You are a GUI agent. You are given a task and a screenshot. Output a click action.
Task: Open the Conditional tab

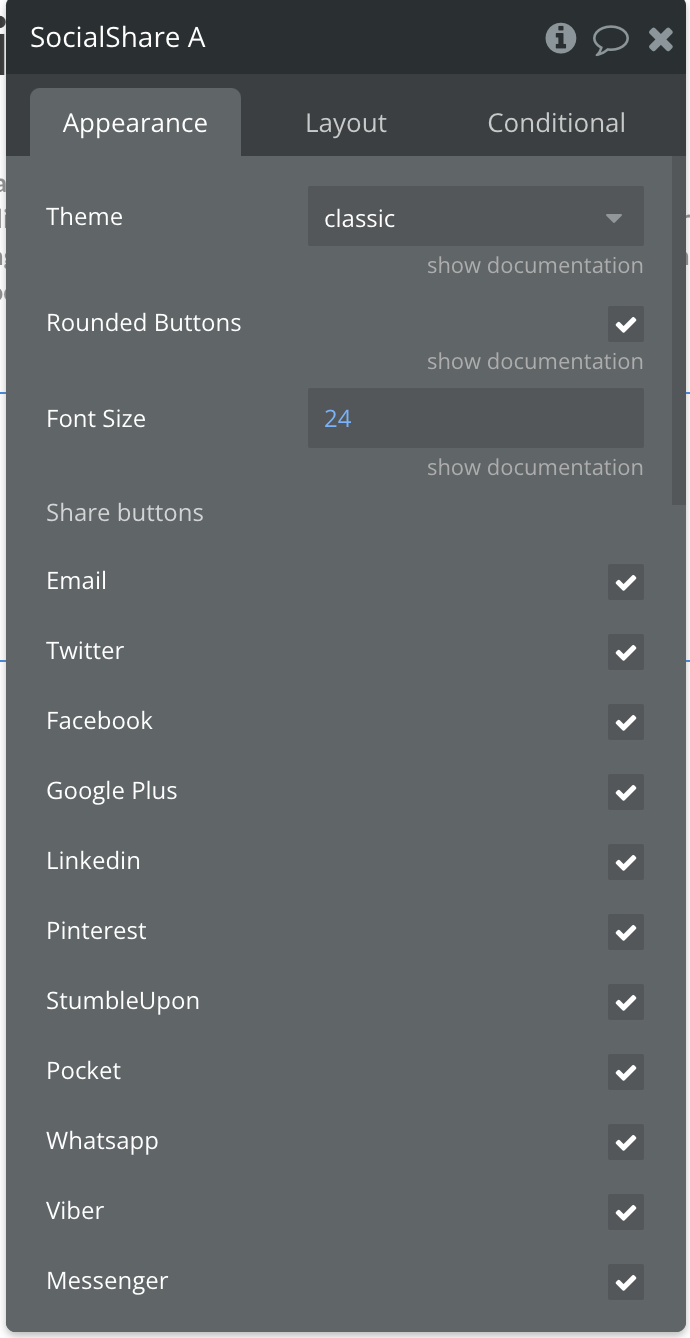click(x=556, y=123)
